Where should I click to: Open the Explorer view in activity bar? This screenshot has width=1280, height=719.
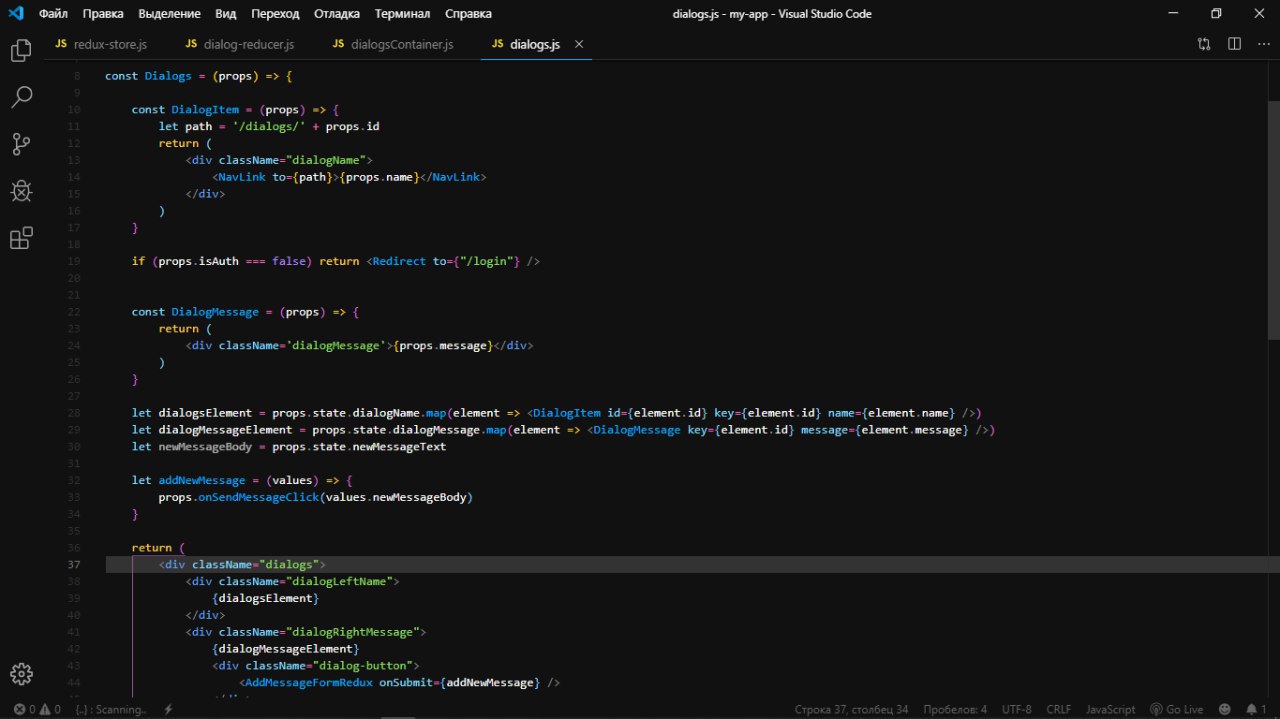[21, 51]
